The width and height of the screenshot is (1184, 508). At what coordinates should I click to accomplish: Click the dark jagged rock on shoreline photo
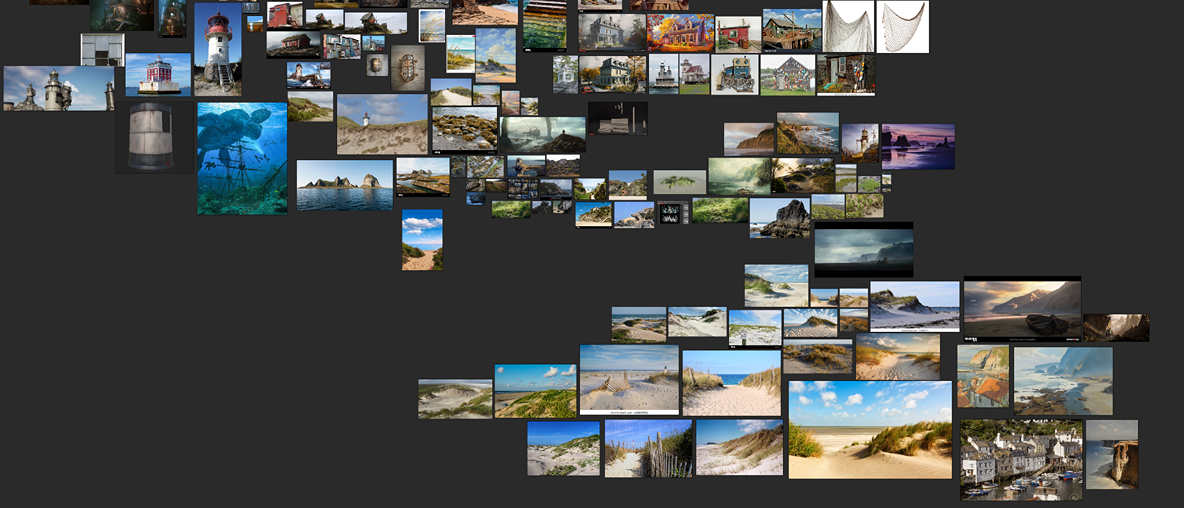click(x=780, y=218)
